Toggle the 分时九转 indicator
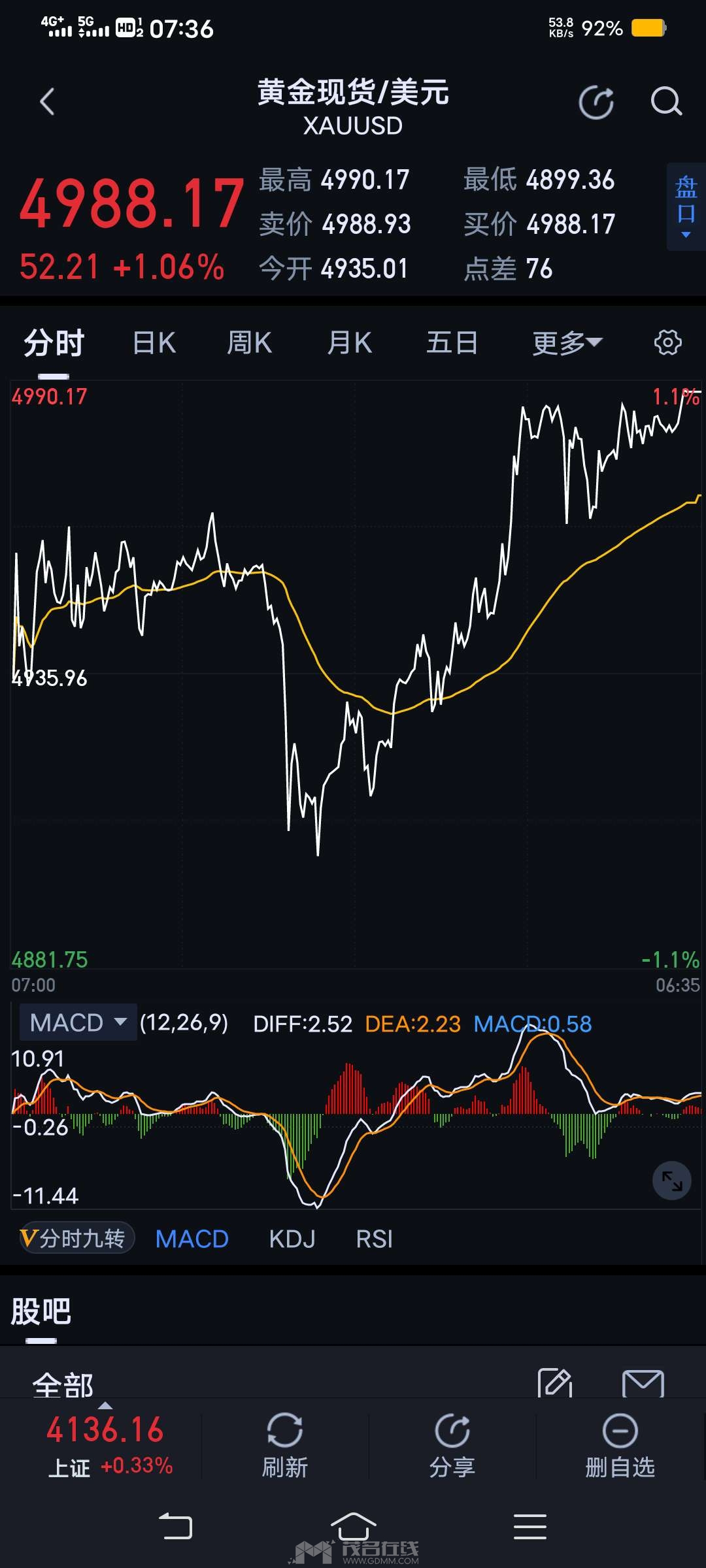 (x=77, y=1238)
